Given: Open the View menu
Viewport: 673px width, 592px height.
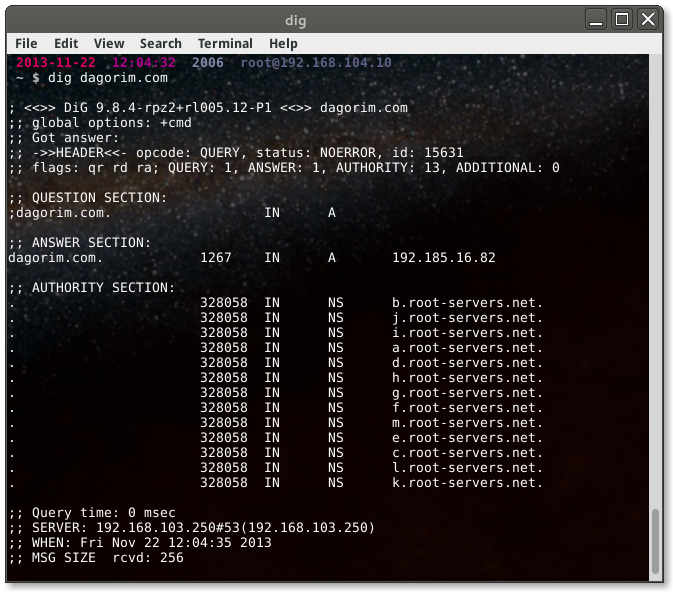Looking at the screenshot, I should [109, 43].
